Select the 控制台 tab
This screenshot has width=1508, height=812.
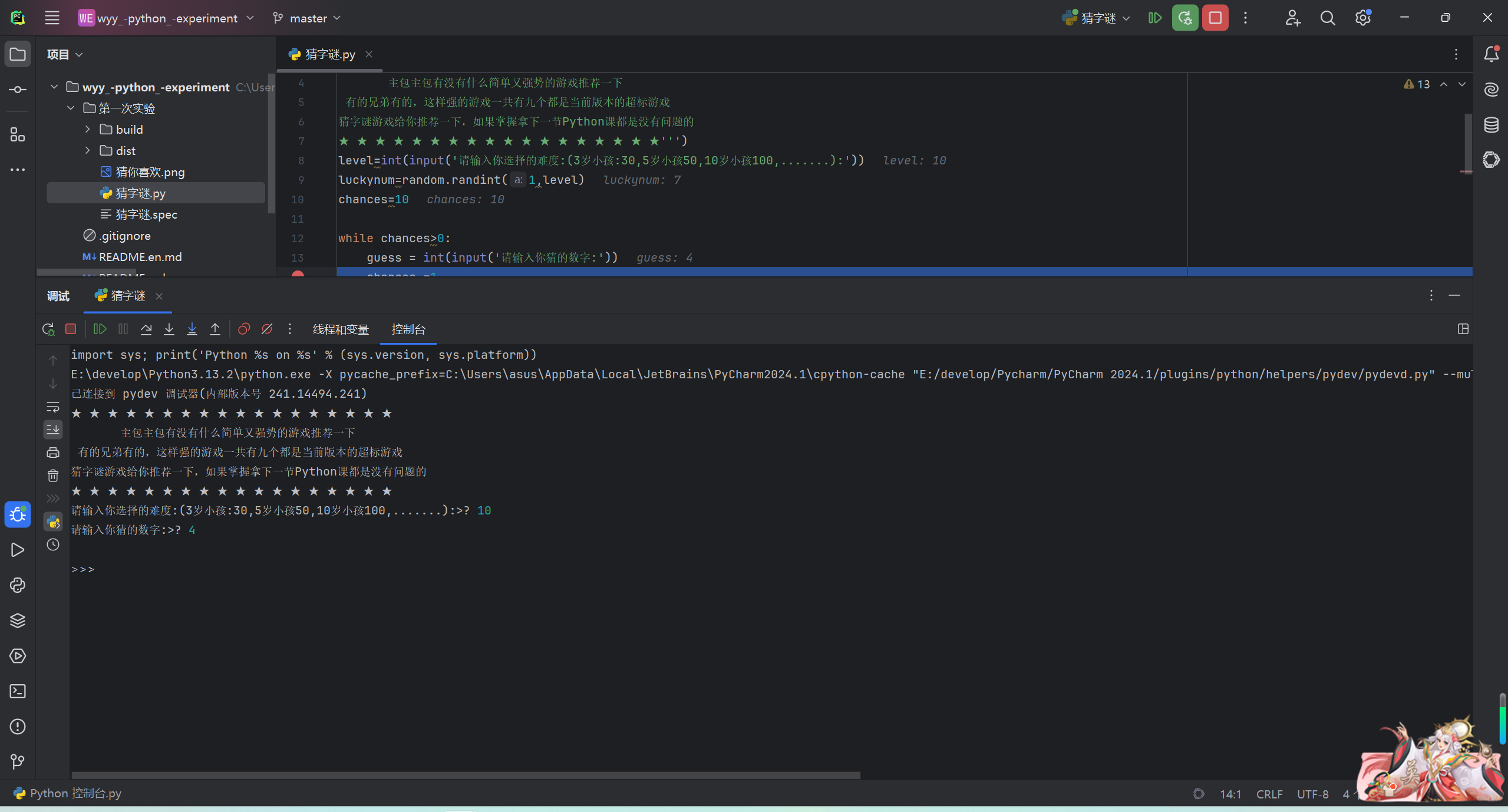408,329
